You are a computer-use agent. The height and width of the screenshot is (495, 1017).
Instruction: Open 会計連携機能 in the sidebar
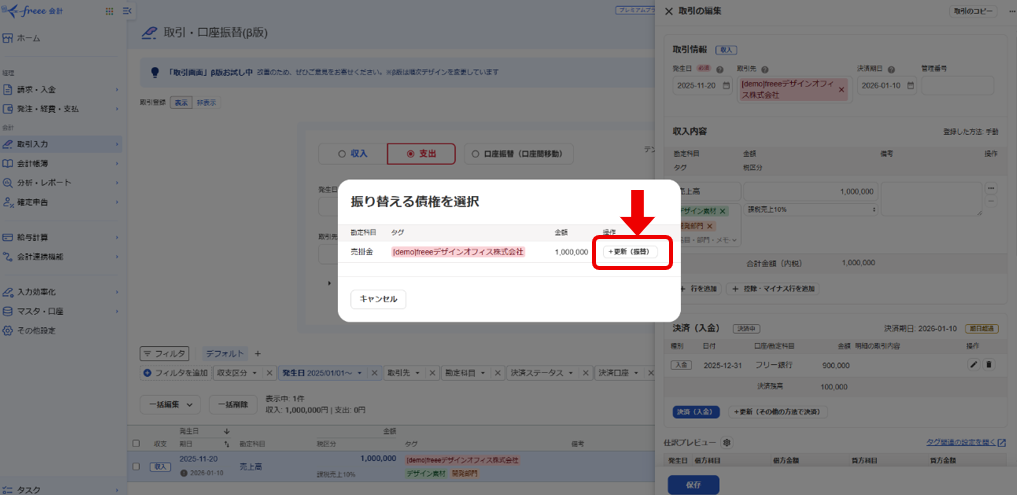click(62, 256)
